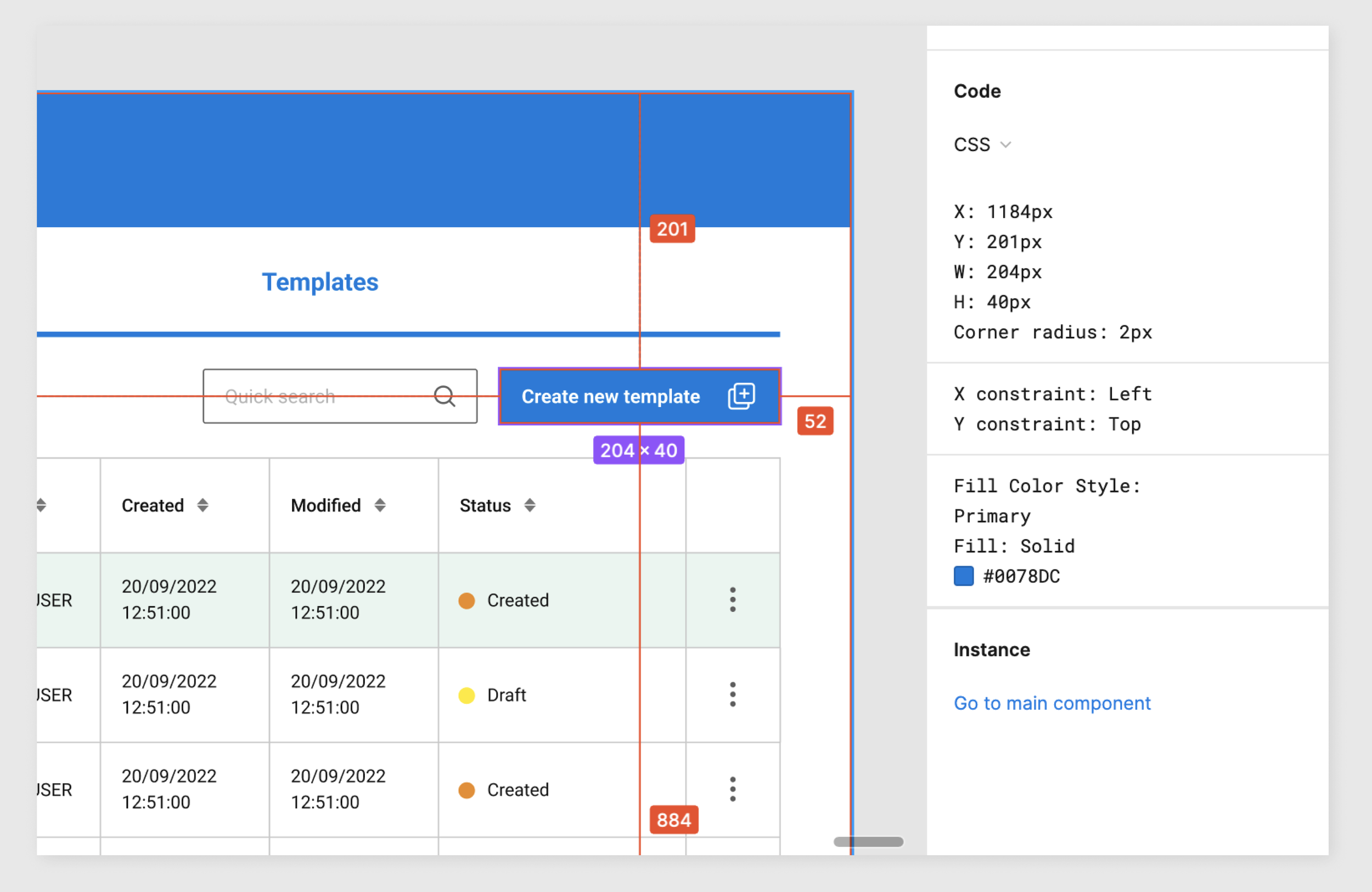
Task: Click the CSS dropdown chevron arrow
Action: pos(1005,145)
